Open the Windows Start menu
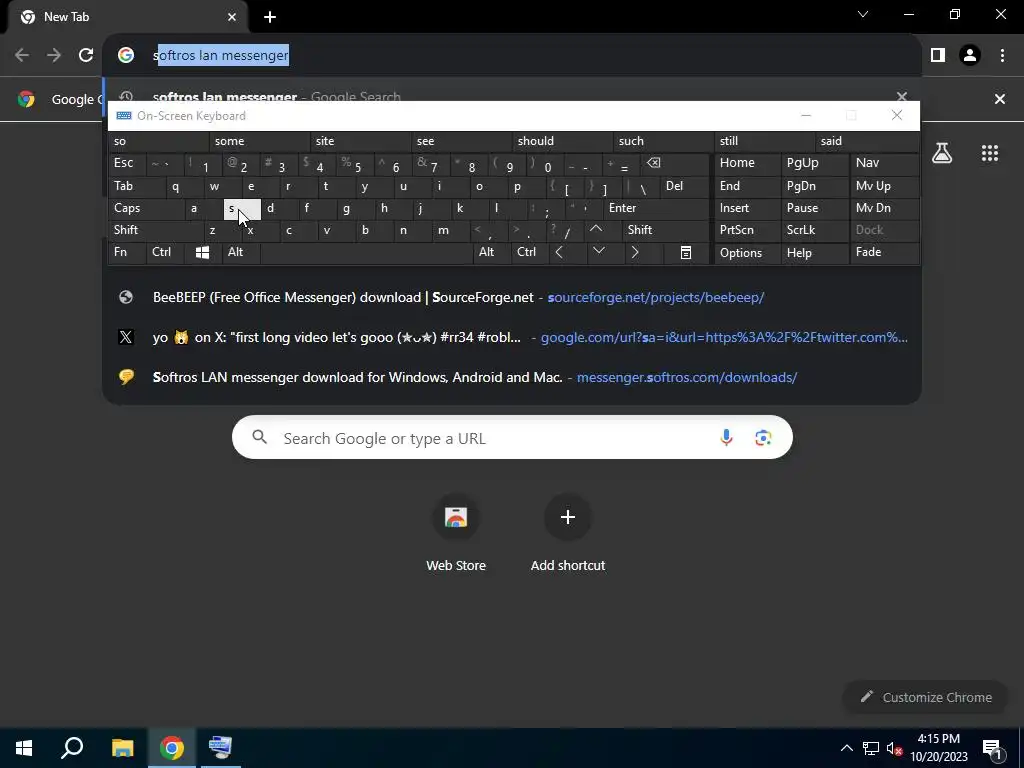The height and width of the screenshot is (768, 1024). (x=24, y=748)
